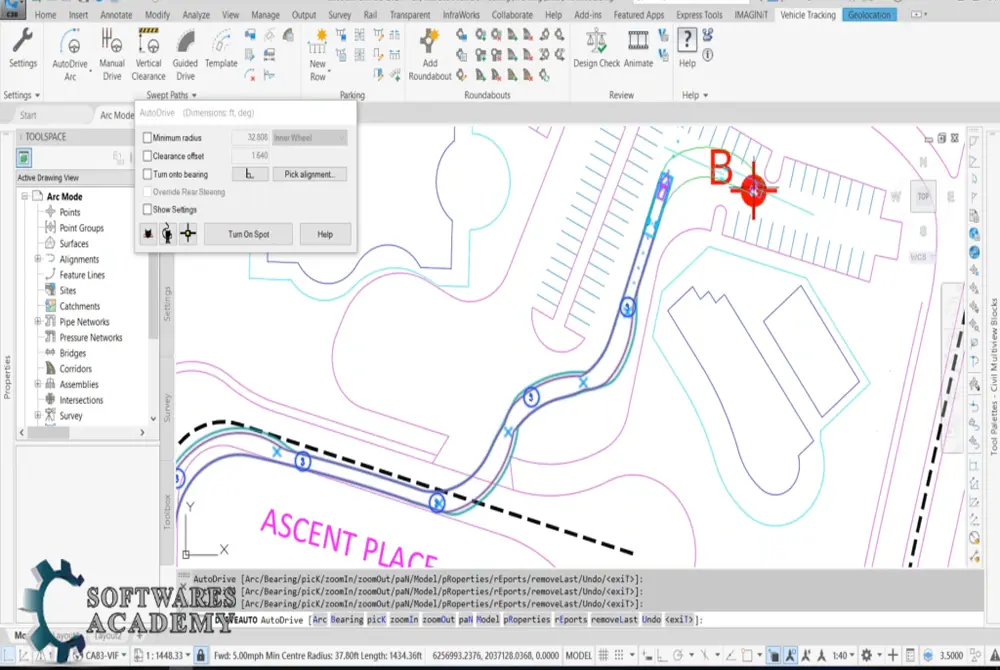Run the Design Check review tool
Image resolution: width=1000 pixels, height=670 pixels.
(596, 48)
